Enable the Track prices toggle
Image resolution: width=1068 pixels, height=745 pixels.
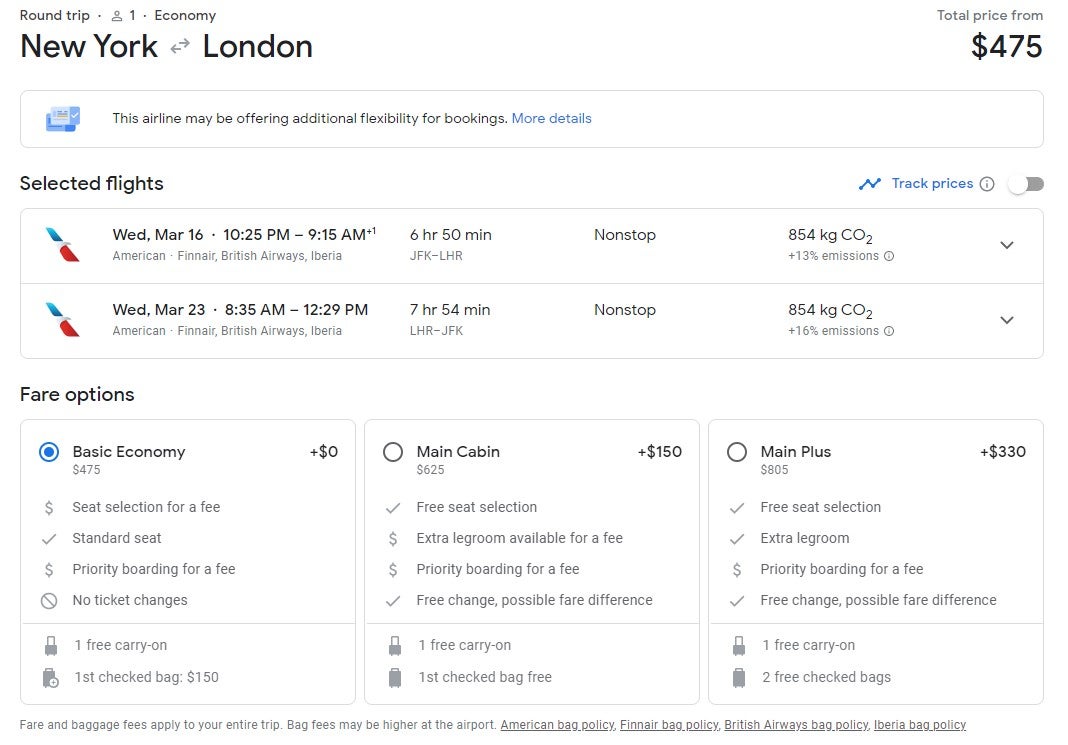1025,184
